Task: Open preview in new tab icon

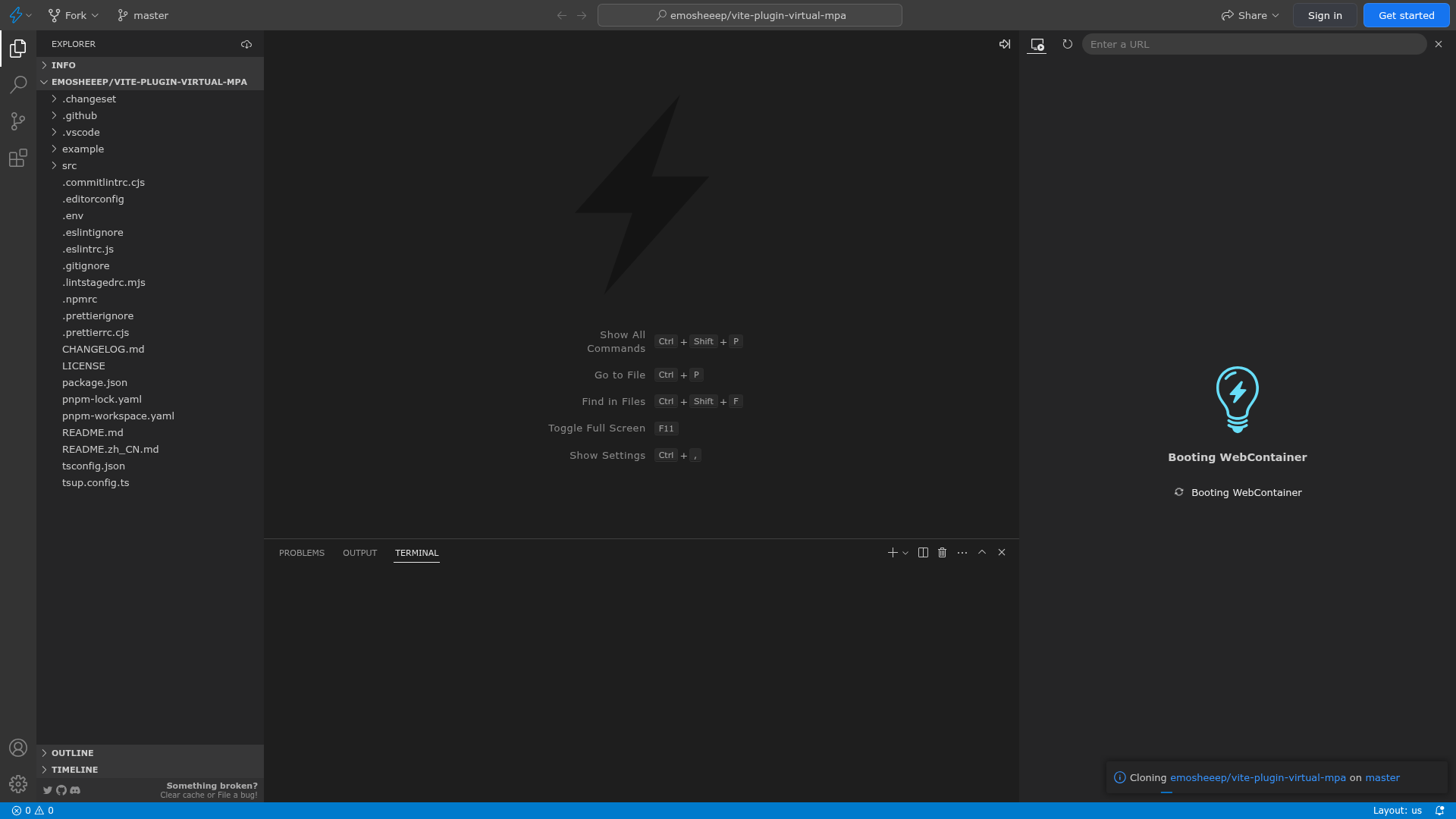Action: click(1037, 45)
